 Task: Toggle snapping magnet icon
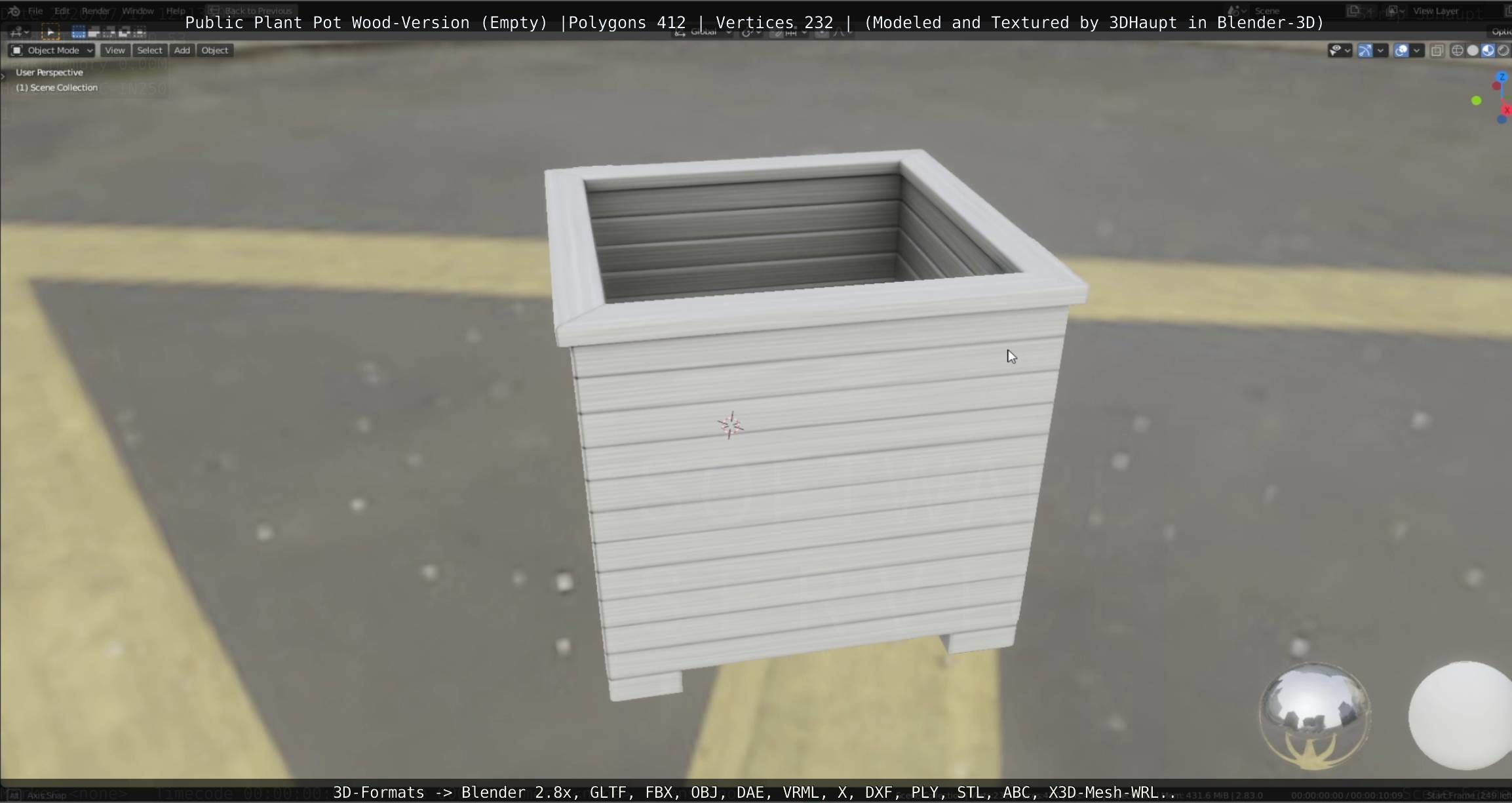point(776,31)
